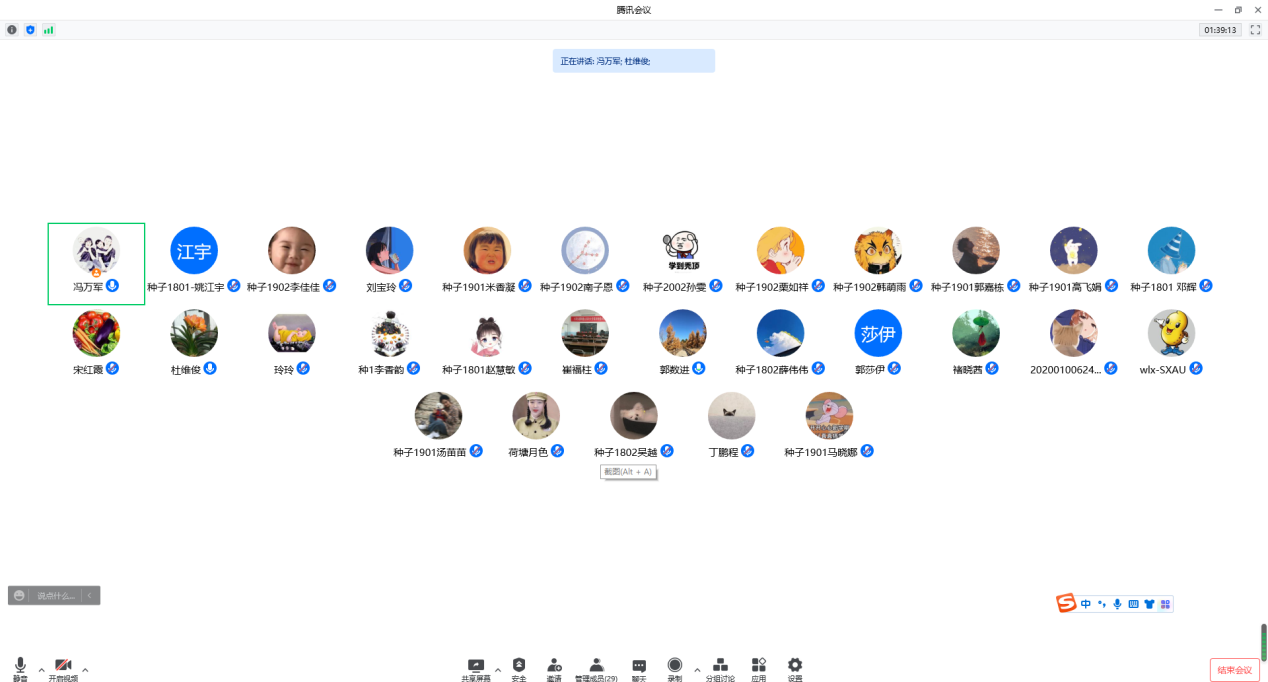Image resolution: width=1268 pixels, height=682 pixels.
Task: Open the Apps (应用) icon
Action: coord(758,668)
